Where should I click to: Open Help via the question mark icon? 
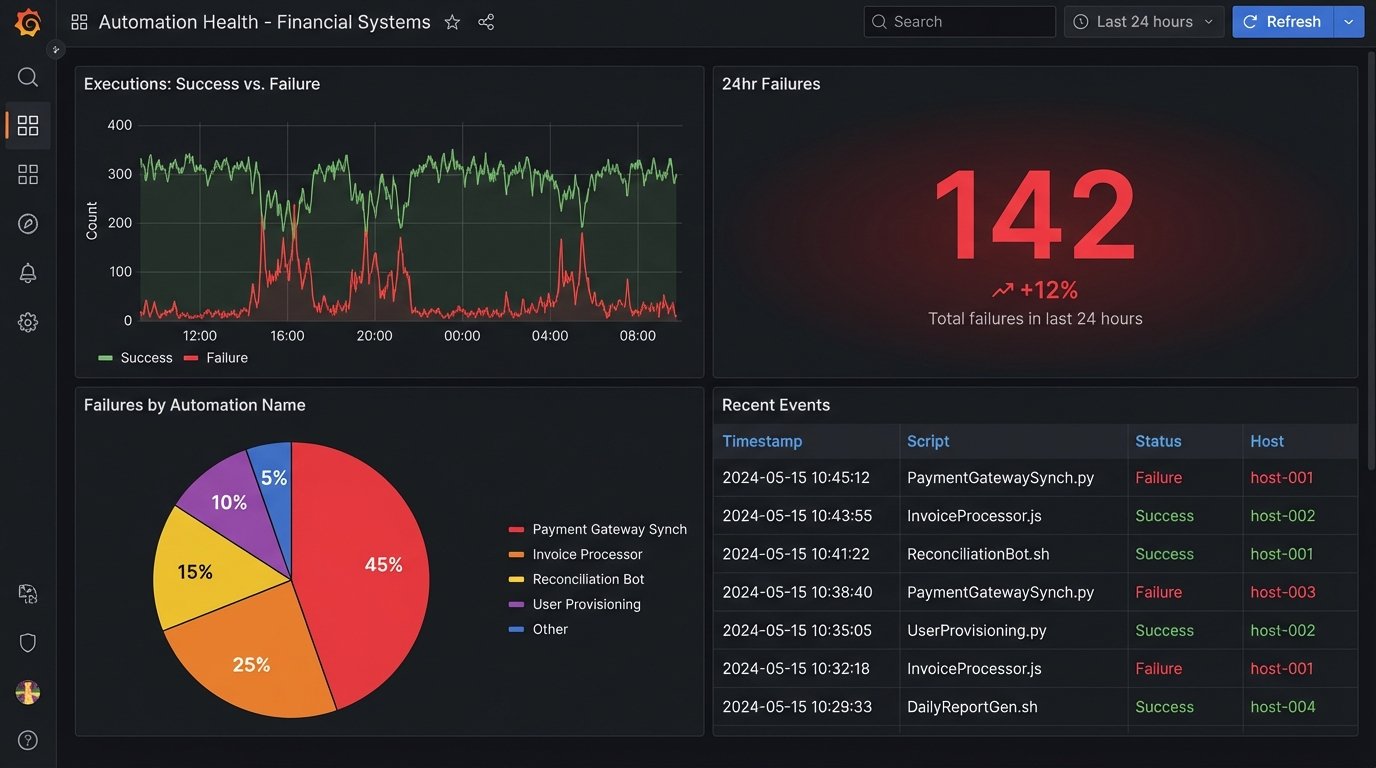[x=27, y=739]
